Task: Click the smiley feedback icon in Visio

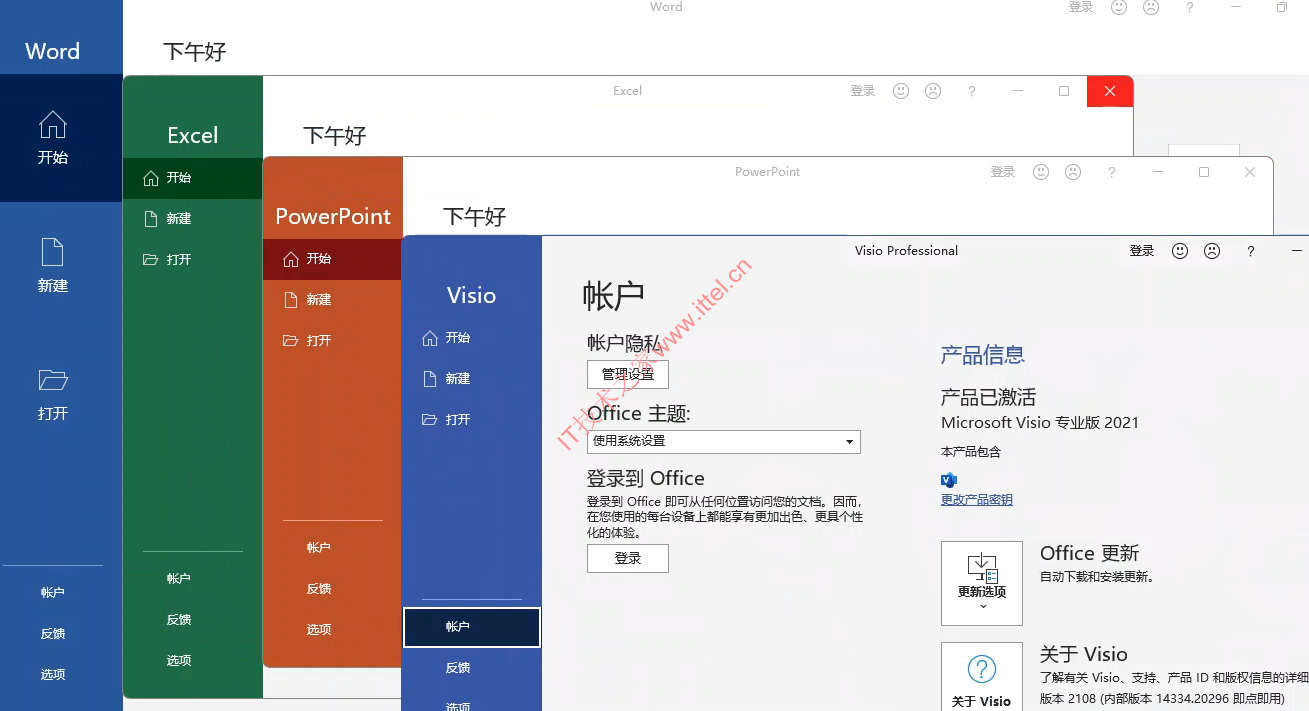Action: (x=1180, y=251)
